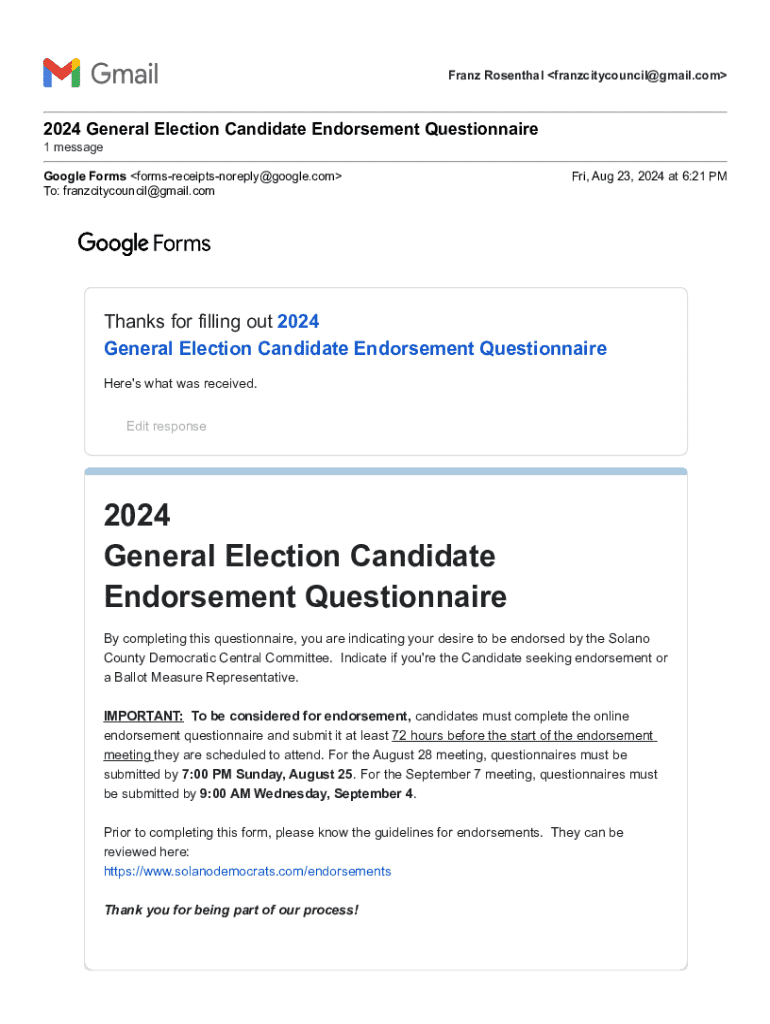Click the large form title heading
Viewport: 770px width, 1024px height.
click(305, 556)
